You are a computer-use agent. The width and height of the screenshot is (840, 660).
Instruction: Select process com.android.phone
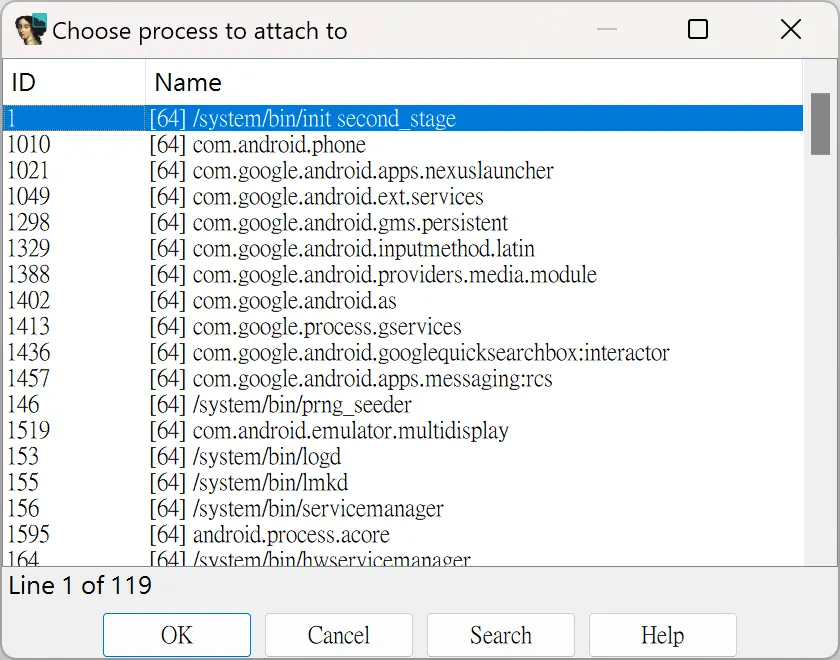403,144
